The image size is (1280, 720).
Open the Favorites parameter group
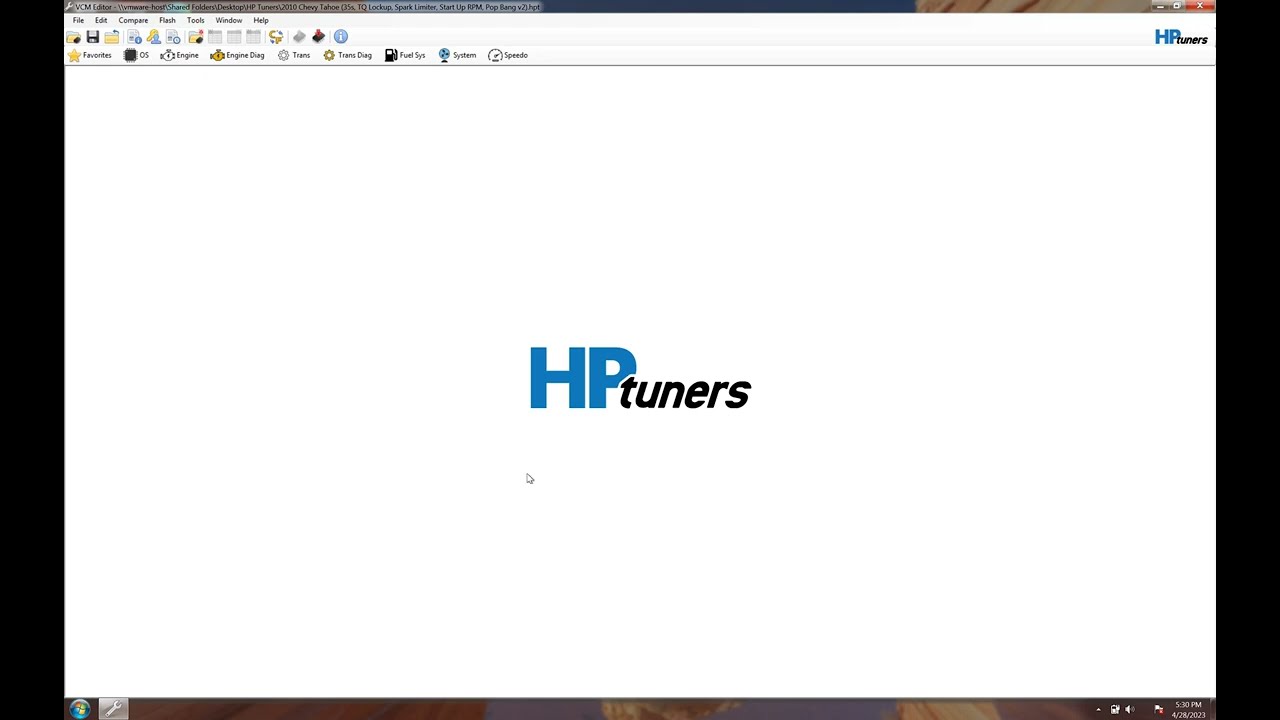[x=89, y=55]
